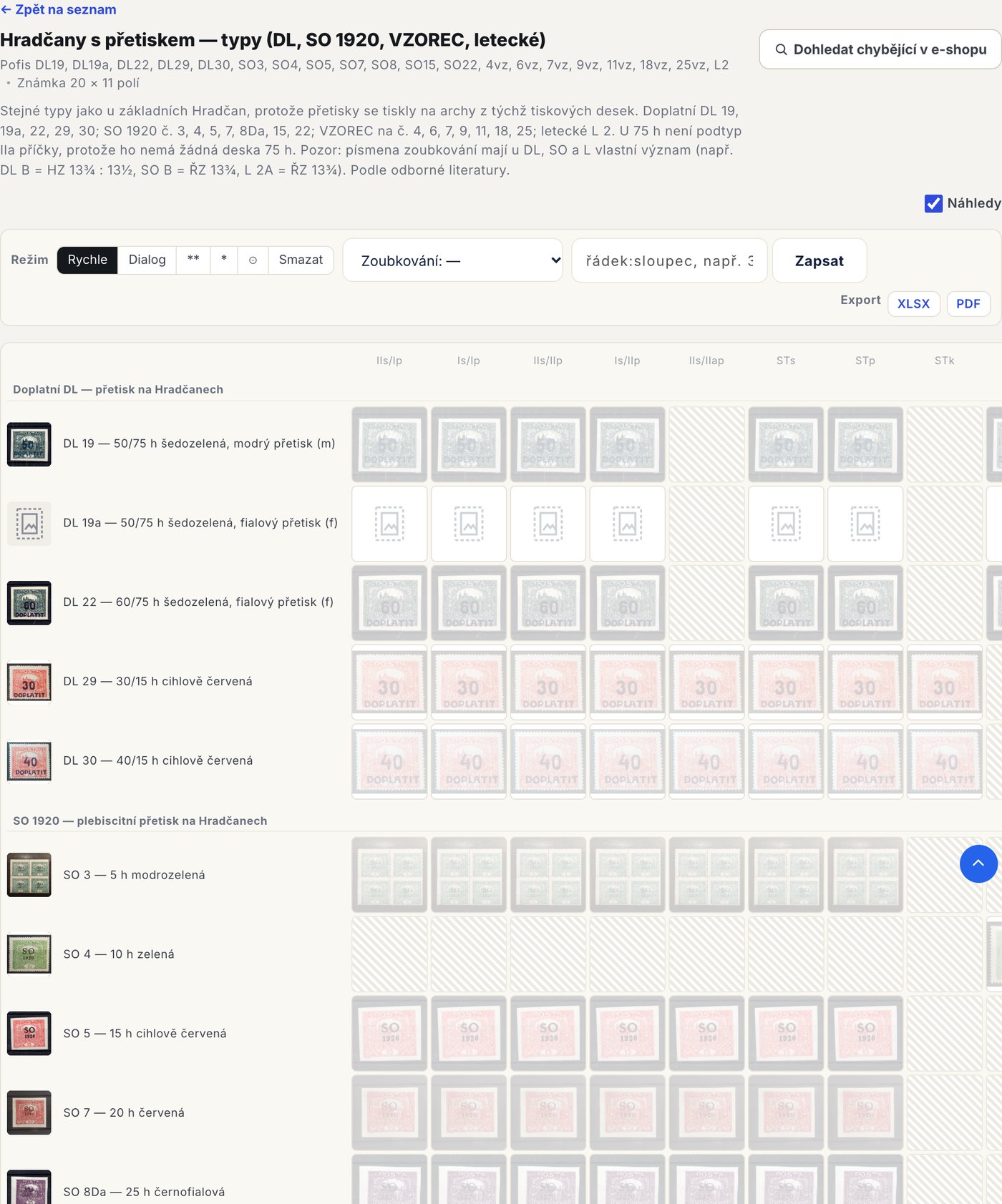1002x1204 pixels.
Task: Open SO 5 row stamp thumbnail
Action: pos(29,1034)
